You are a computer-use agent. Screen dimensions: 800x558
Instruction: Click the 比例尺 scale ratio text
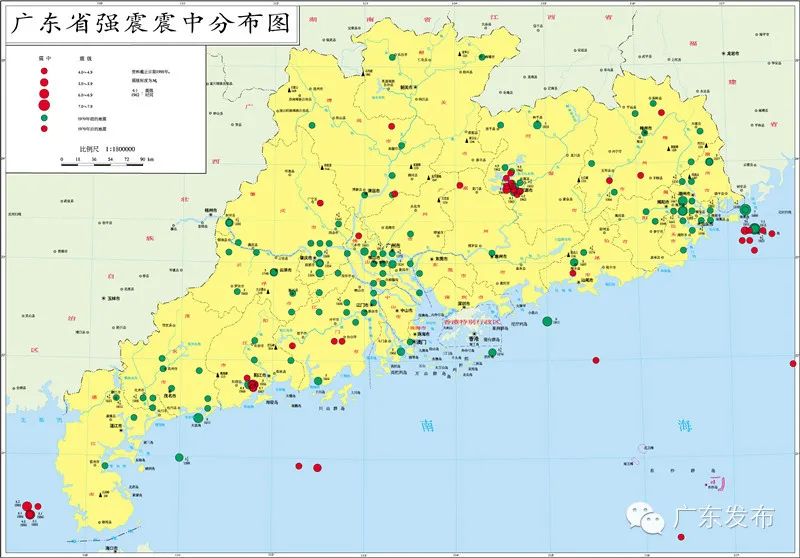pyautogui.click(x=107, y=149)
